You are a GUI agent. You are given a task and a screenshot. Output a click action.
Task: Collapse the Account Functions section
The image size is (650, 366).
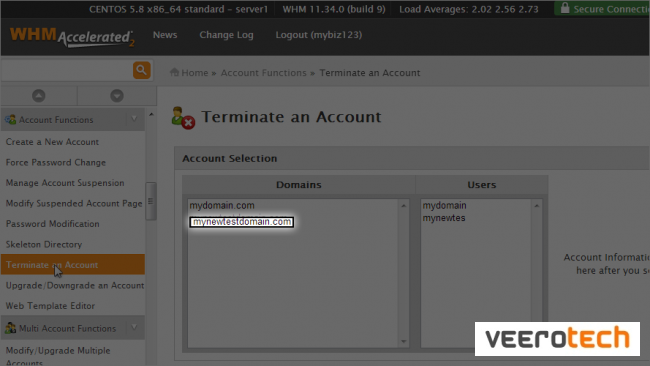[134, 119]
